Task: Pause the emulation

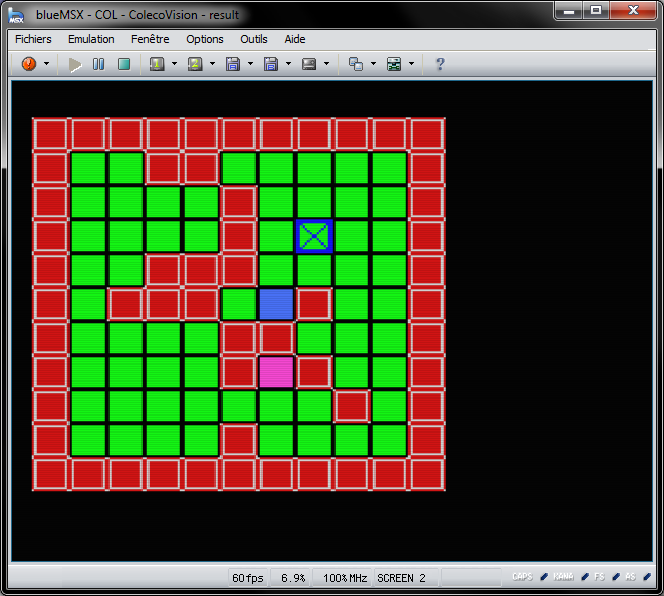Action: coord(99,64)
